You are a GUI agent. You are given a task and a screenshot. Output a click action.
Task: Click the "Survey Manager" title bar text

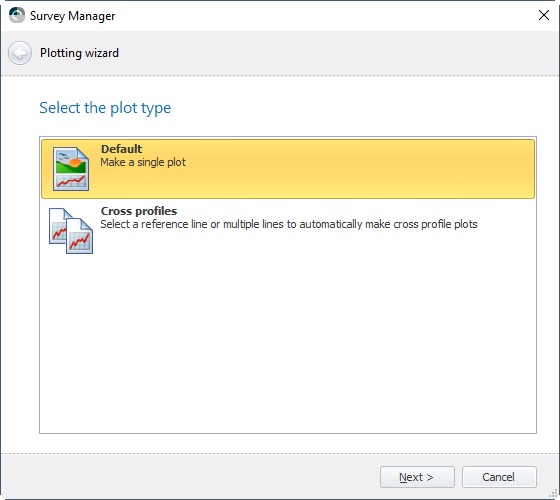pos(72,16)
